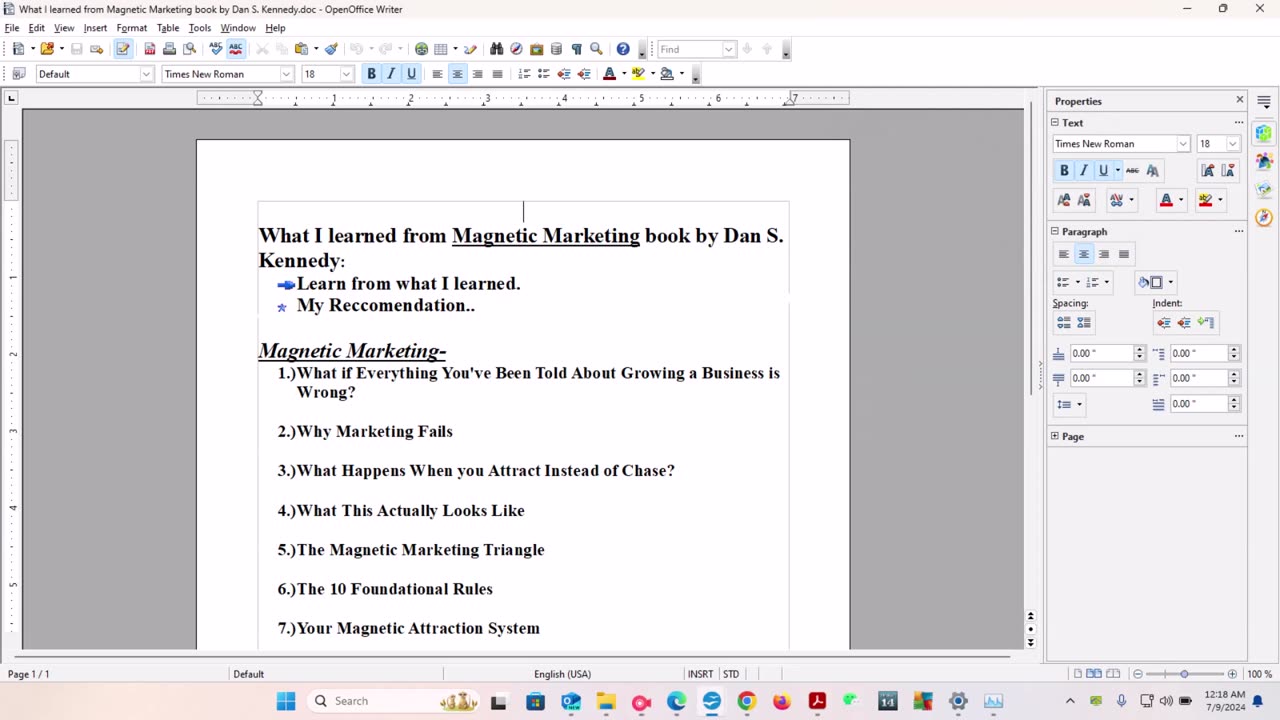Click the Save floppy disk icon

[76, 48]
